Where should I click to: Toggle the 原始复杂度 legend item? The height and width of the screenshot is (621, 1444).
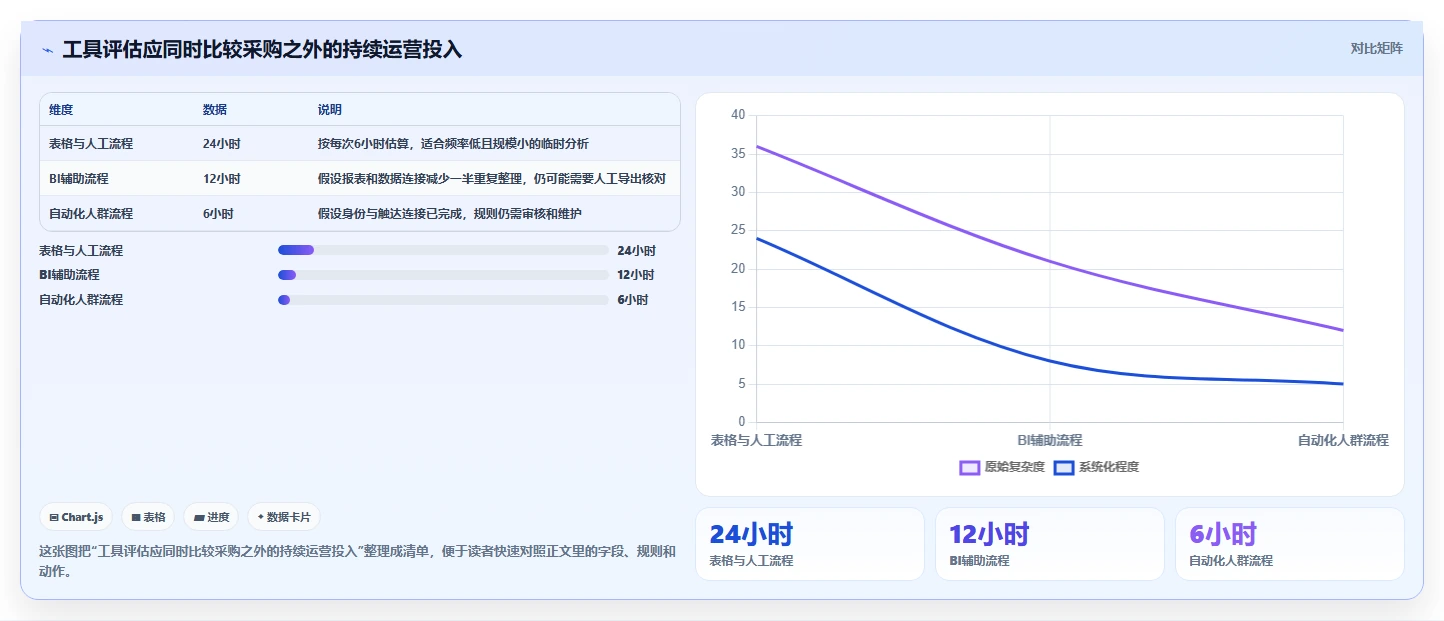pyautogui.click(x=1001, y=467)
